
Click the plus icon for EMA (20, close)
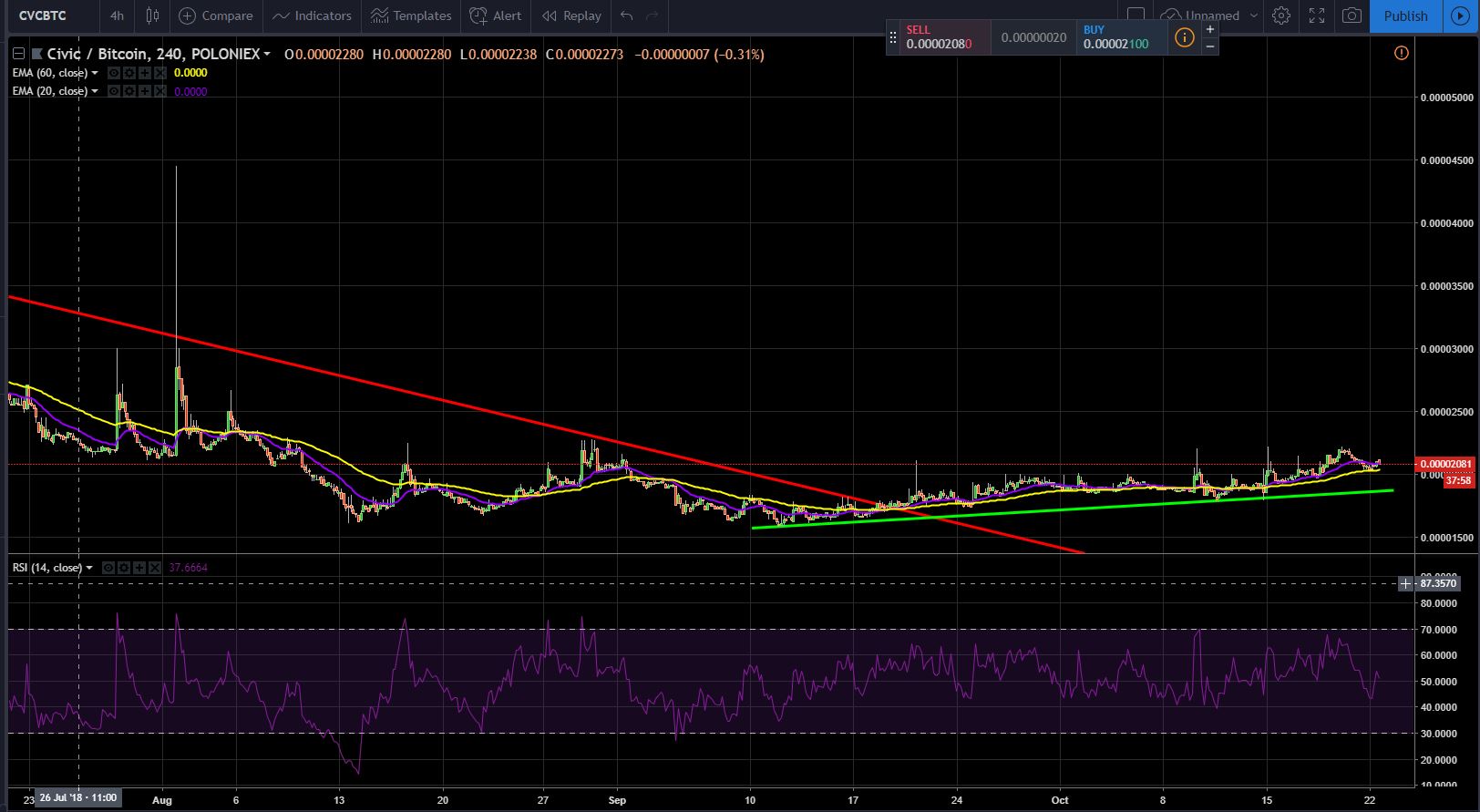tap(144, 91)
